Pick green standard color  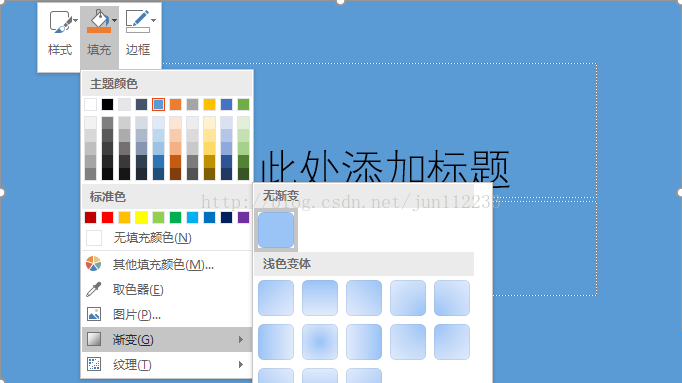tap(175, 217)
